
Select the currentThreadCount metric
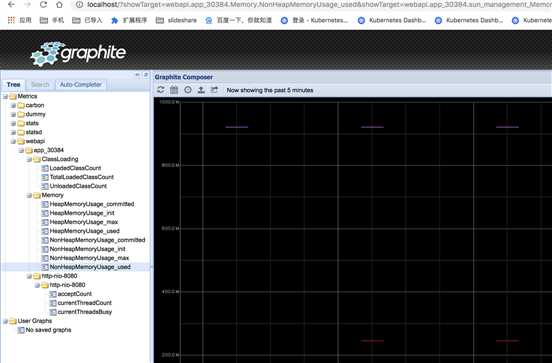[x=85, y=303]
